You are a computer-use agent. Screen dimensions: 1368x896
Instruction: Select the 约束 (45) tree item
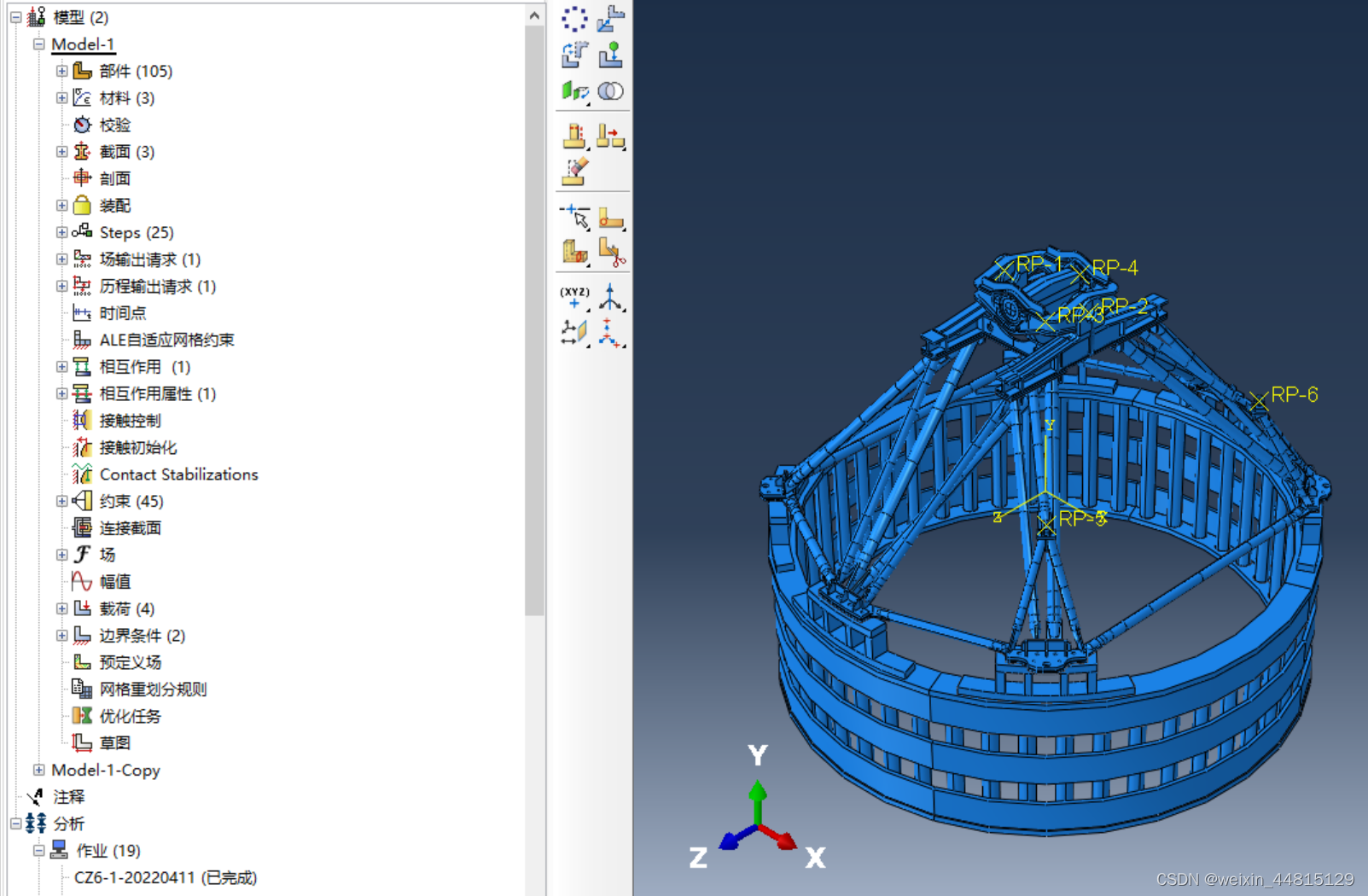tap(131, 501)
